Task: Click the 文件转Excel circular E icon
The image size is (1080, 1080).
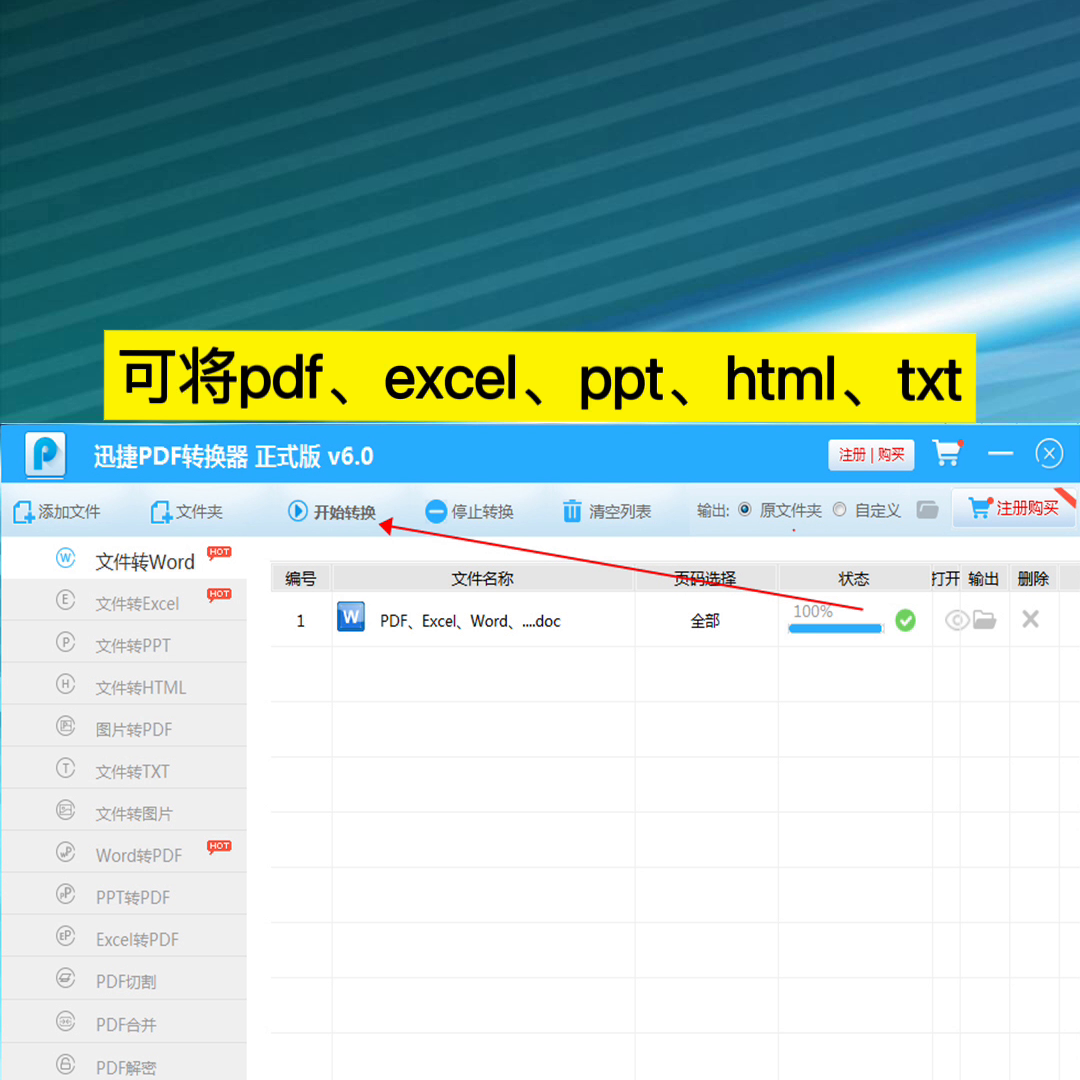Action: pyautogui.click(x=65, y=599)
